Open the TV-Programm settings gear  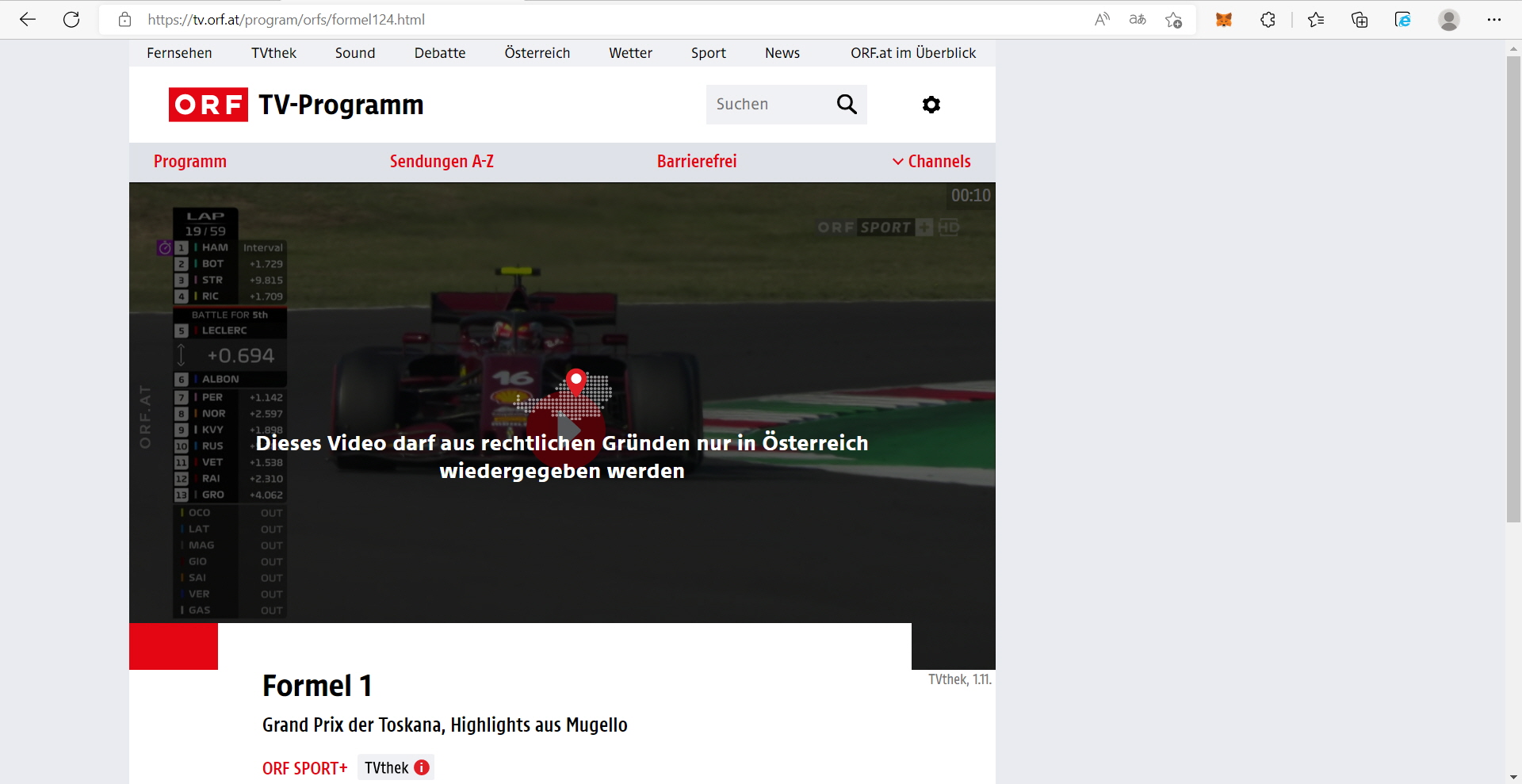(x=931, y=105)
